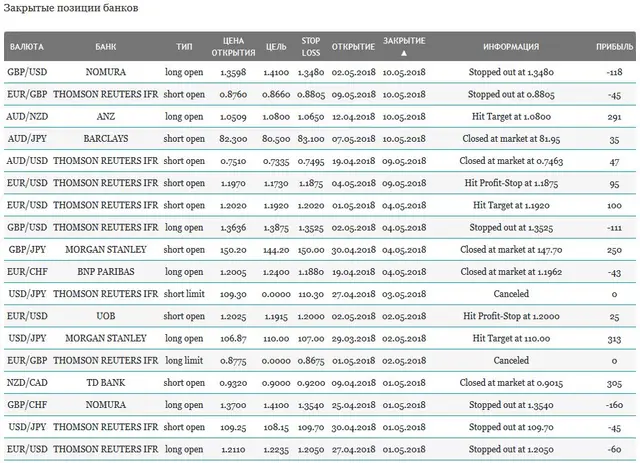Select the UOB bank cell
The image size is (640, 463).
coord(106,316)
